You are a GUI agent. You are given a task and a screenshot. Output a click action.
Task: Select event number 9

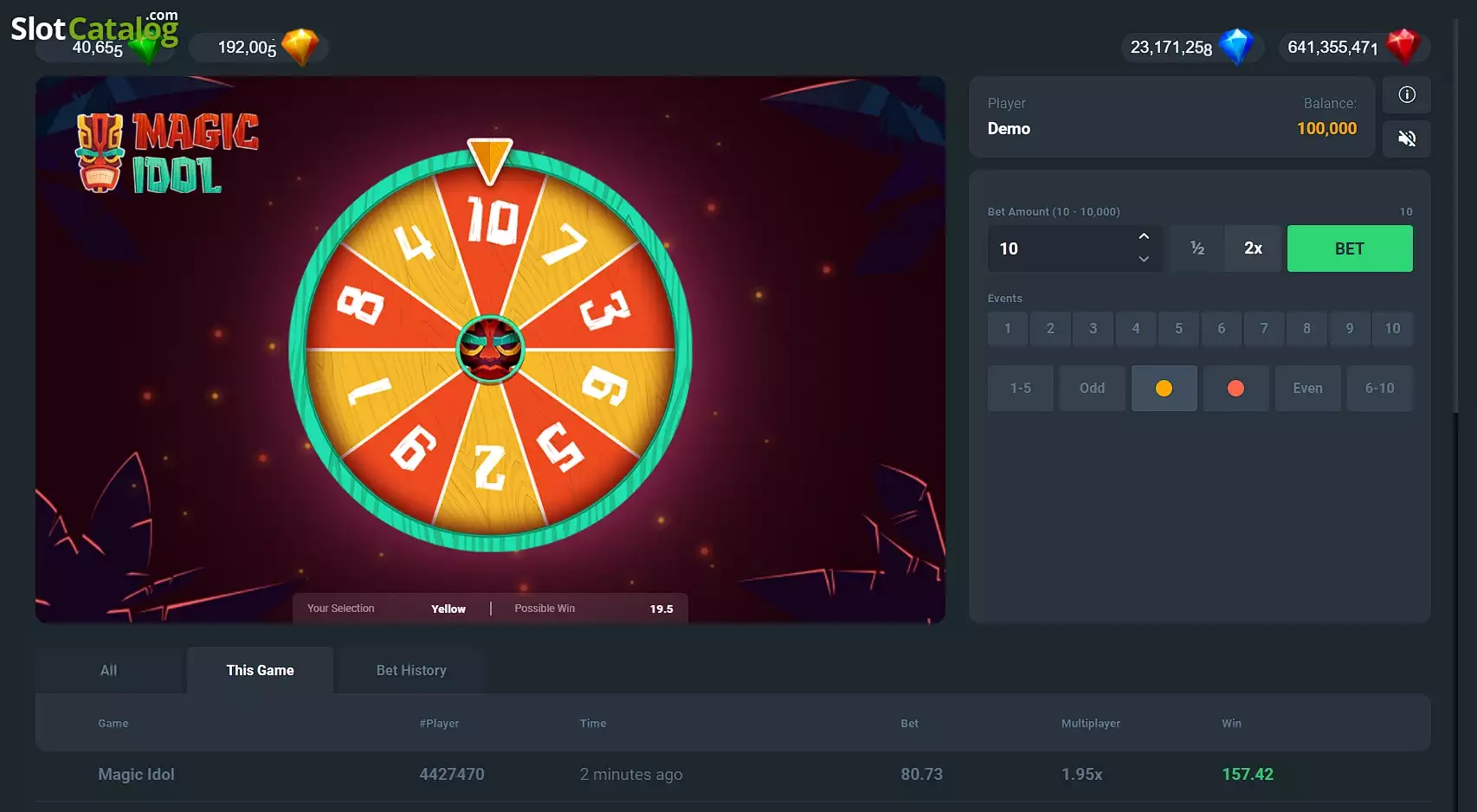1350,329
